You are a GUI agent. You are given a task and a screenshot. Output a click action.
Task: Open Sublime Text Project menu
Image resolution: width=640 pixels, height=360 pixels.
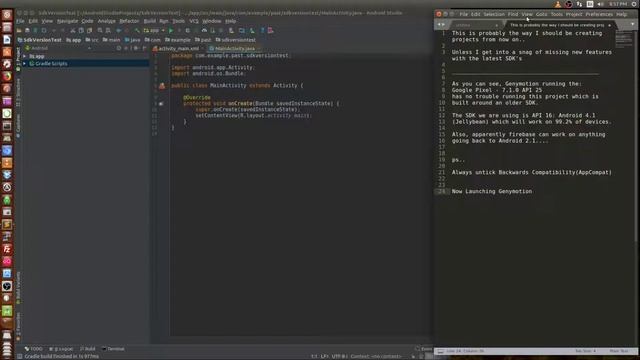pyautogui.click(x=573, y=14)
